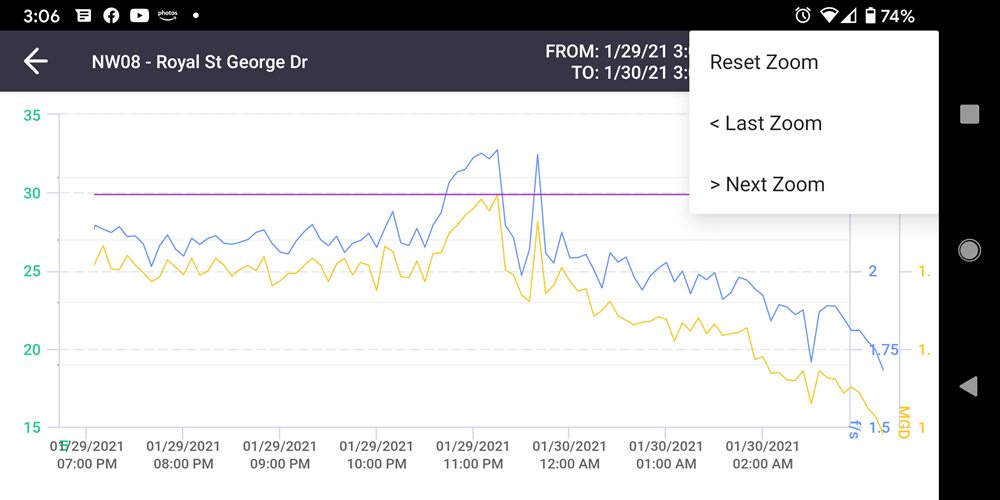Screen dimensions: 1000x500
Task: Tap the battery icon showing 74%
Action: coord(870,16)
